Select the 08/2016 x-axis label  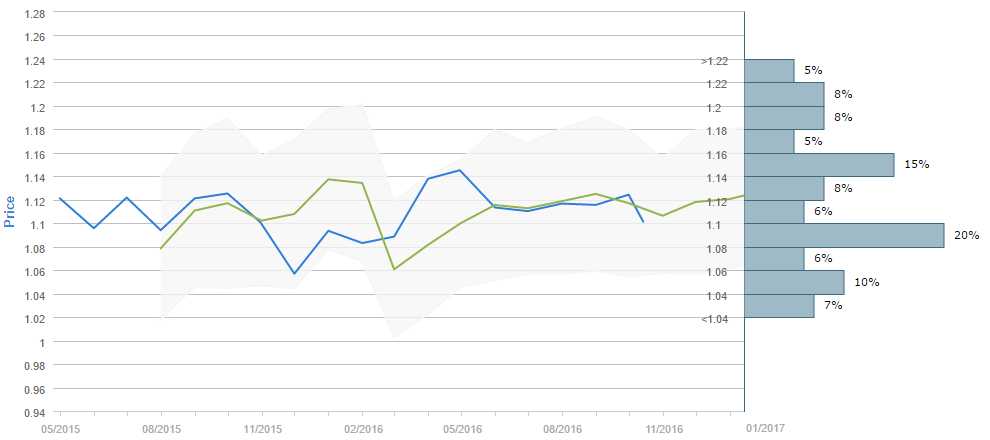pyautogui.click(x=562, y=428)
